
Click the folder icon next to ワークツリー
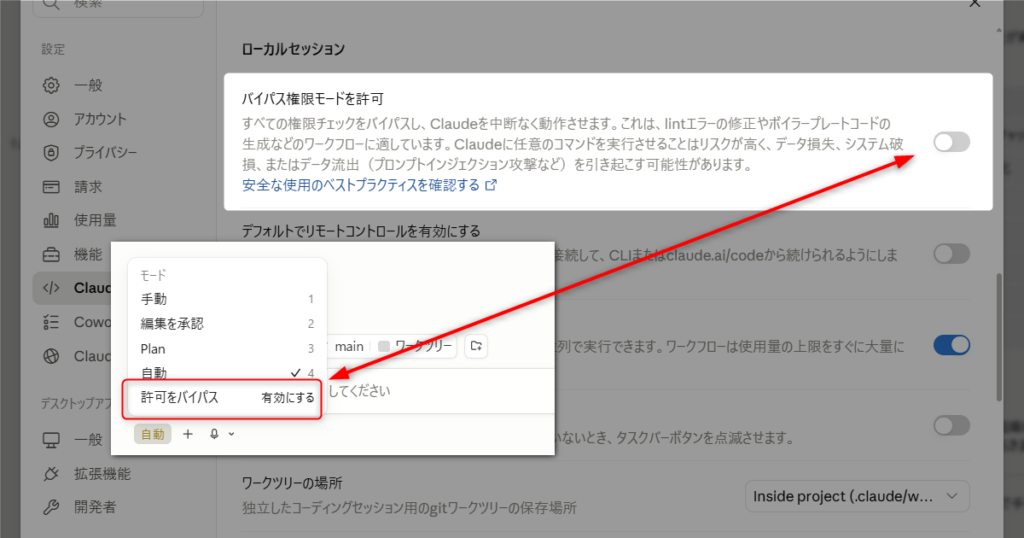[x=476, y=346]
